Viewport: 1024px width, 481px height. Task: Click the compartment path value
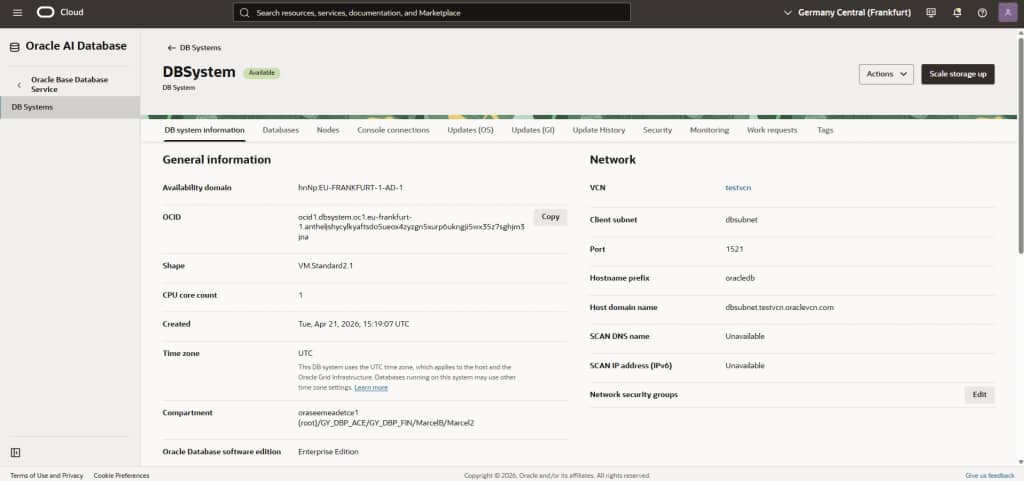click(386, 418)
